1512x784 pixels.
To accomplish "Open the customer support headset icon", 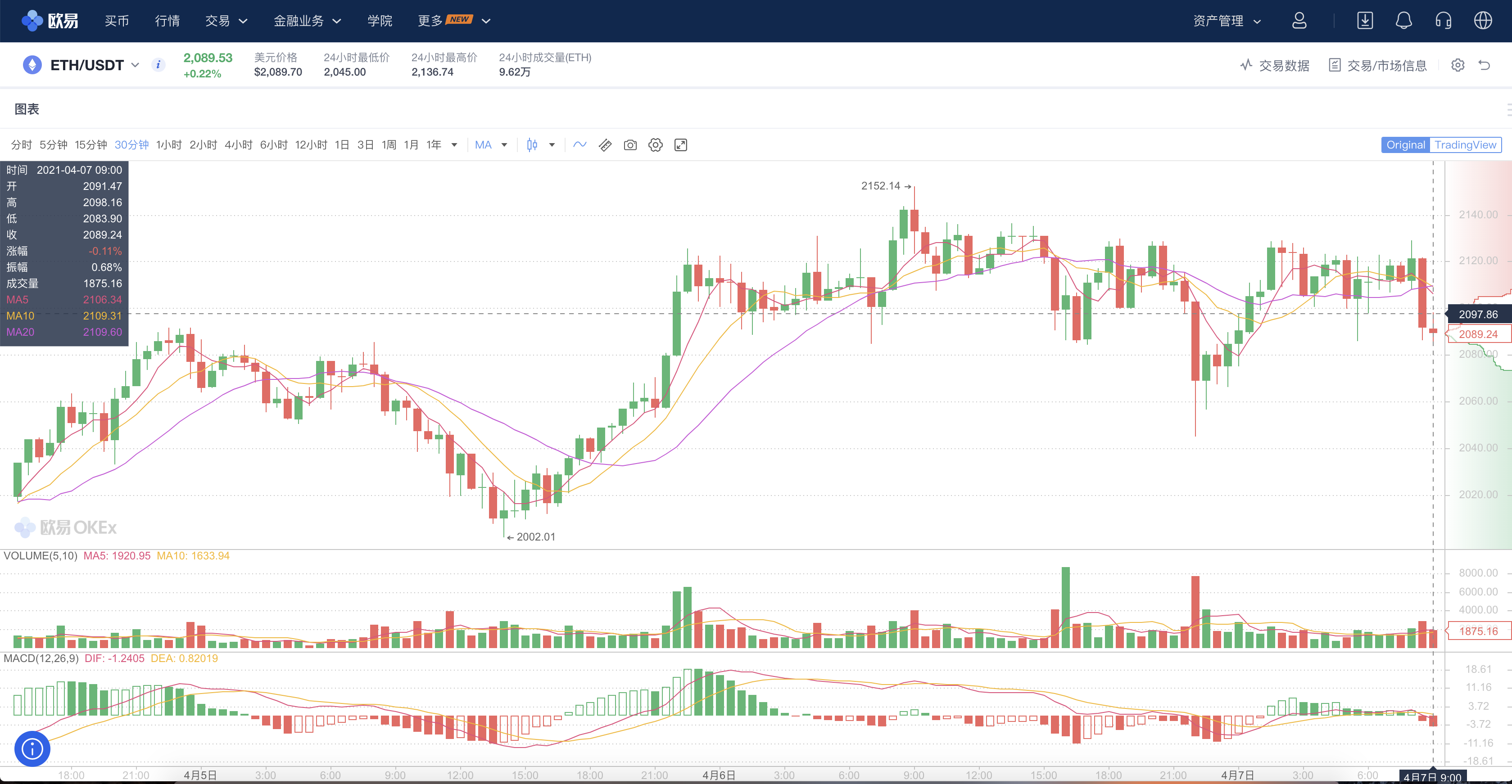I will [x=1443, y=21].
